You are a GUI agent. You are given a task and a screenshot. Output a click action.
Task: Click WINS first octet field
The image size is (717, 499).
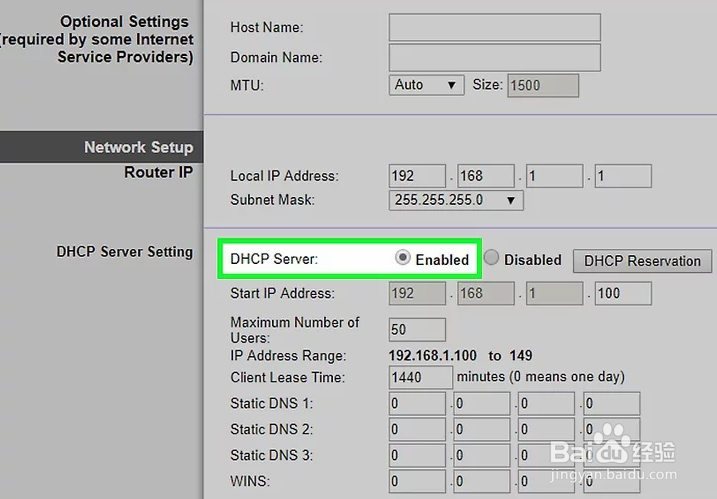(417, 481)
